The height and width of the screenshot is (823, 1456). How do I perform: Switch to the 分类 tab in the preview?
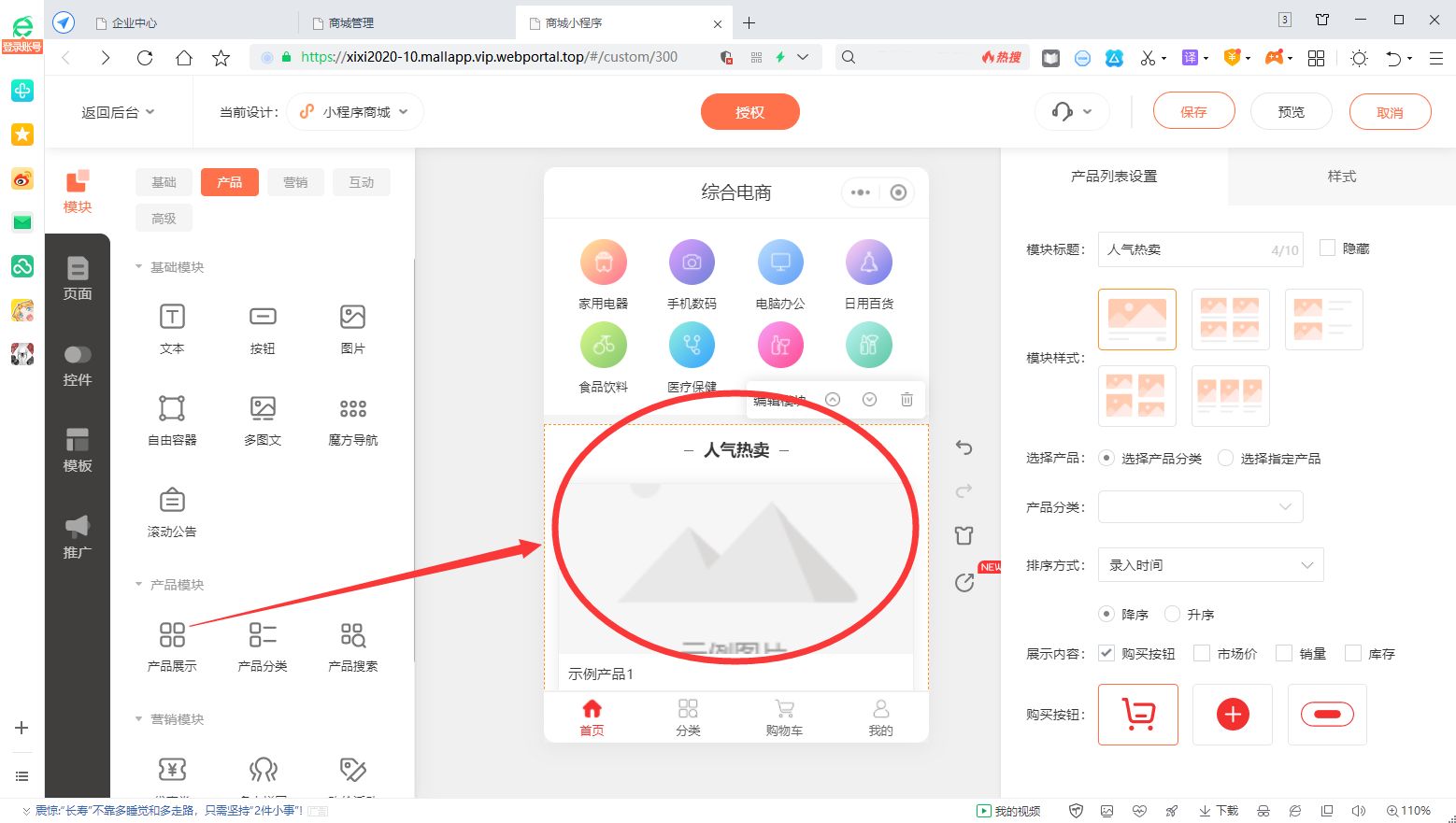click(688, 717)
